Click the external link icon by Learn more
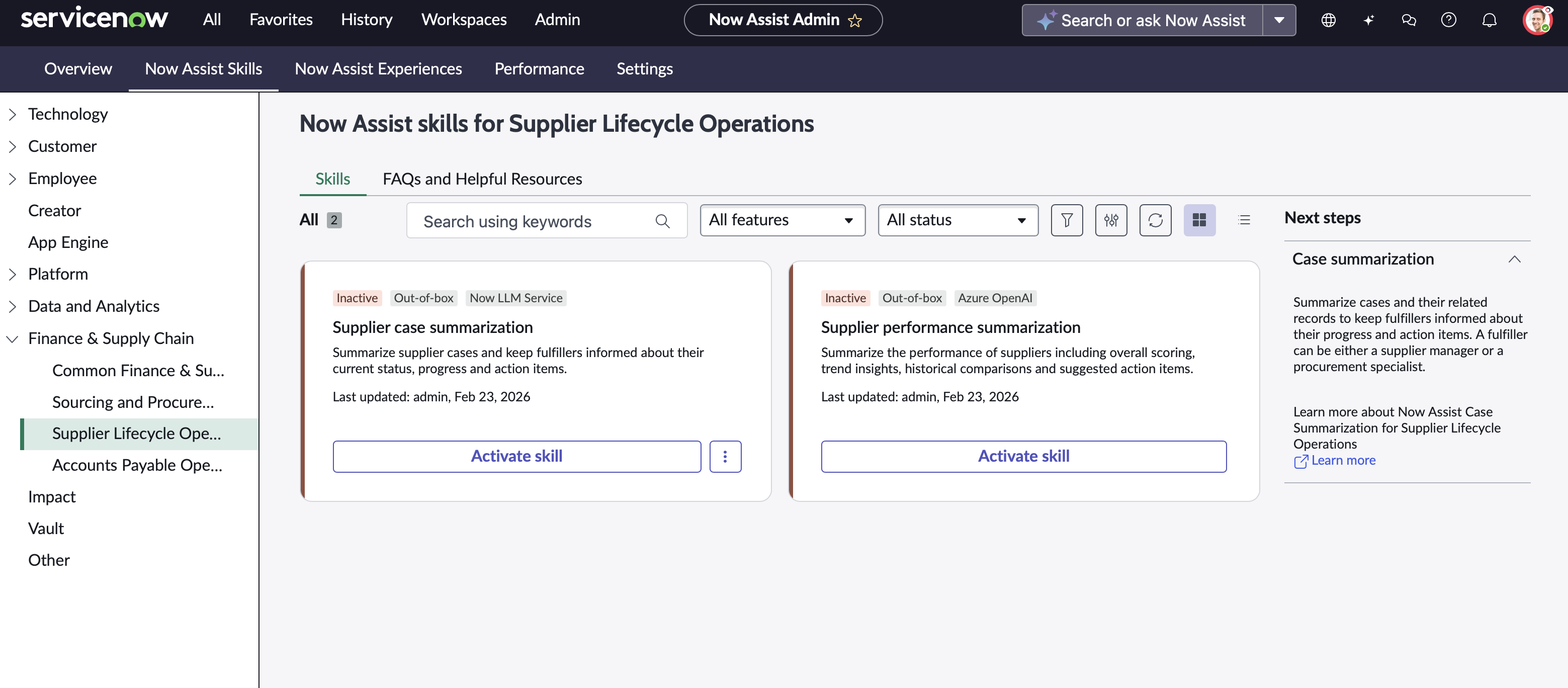Viewport: 1568px width, 688px height. (1300, 461)
